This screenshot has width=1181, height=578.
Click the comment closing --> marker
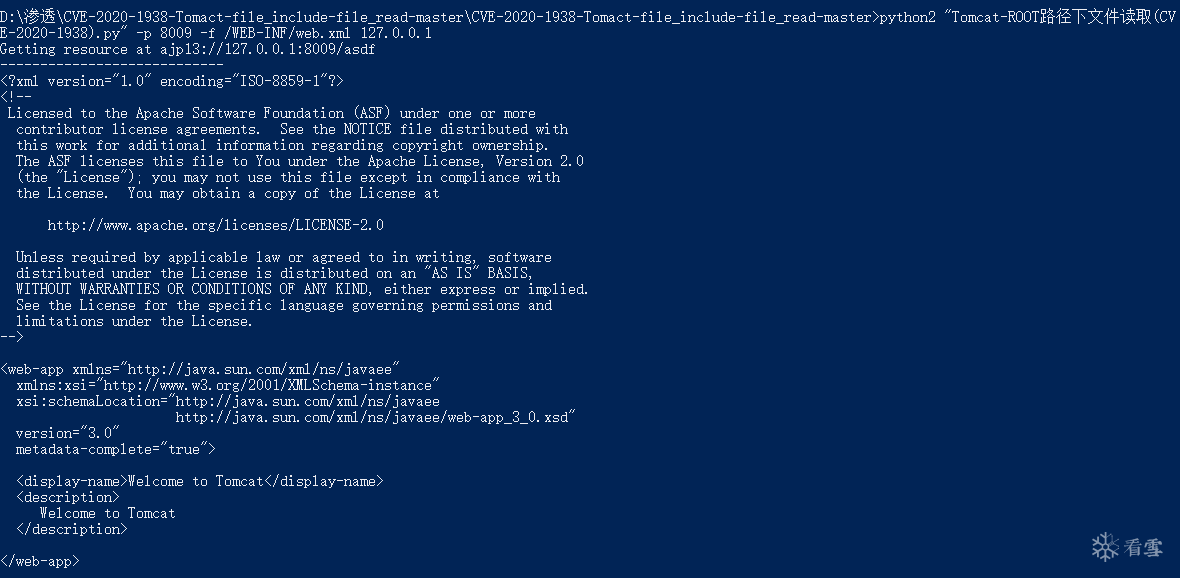coord(12,337)
